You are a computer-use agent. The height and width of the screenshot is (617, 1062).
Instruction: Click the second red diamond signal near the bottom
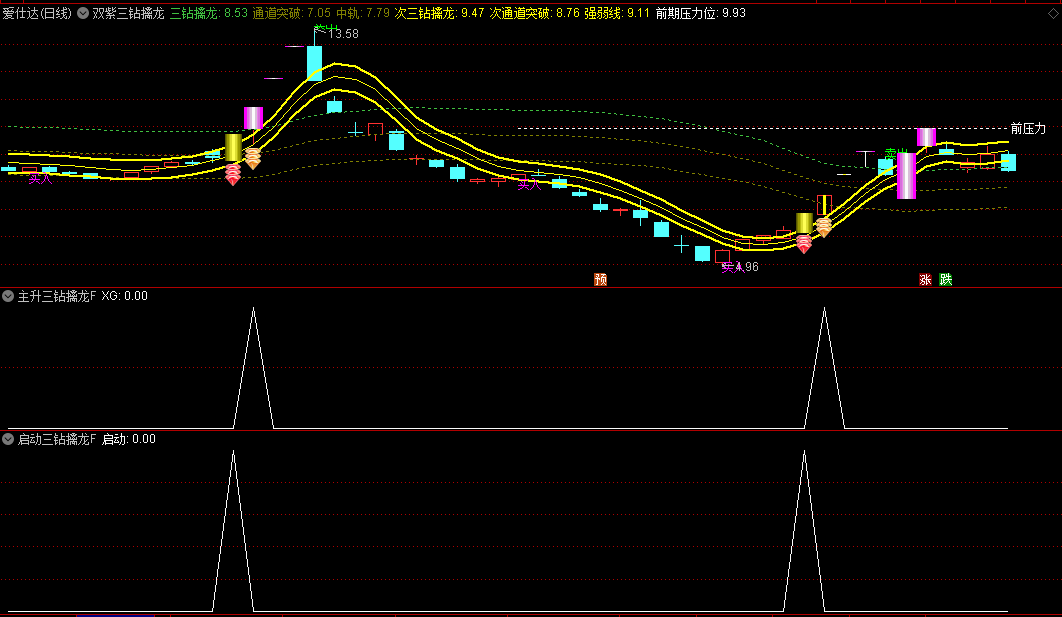pos(803,243)
